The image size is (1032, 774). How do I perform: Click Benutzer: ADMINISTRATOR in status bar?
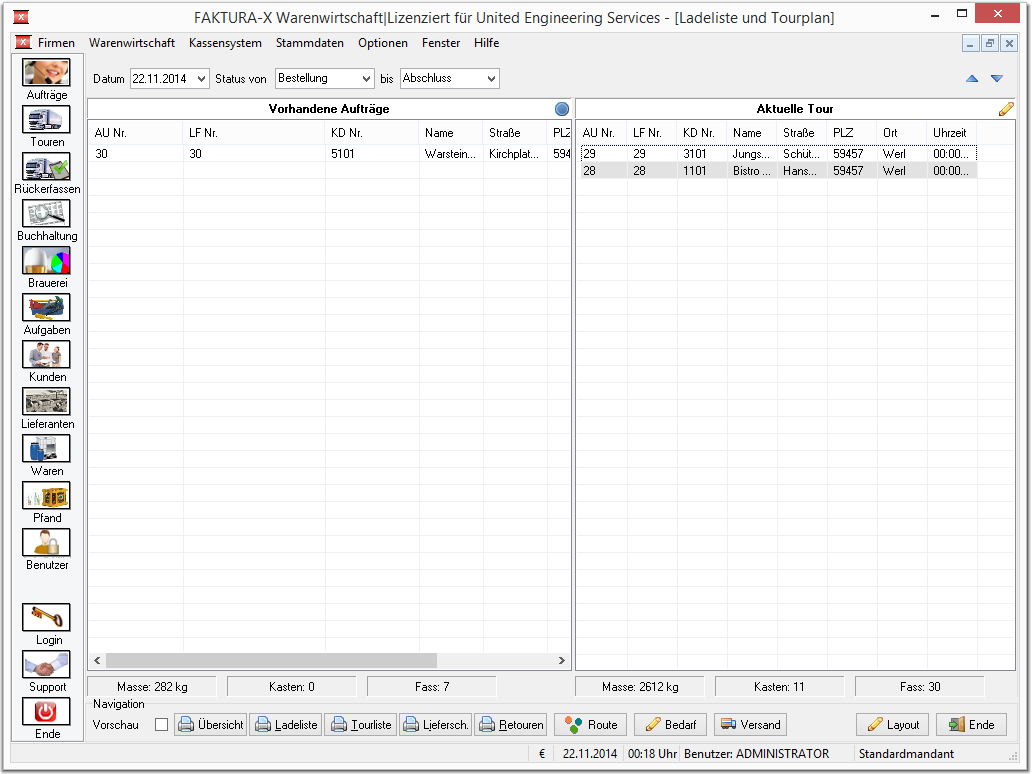tap(756, 754)
